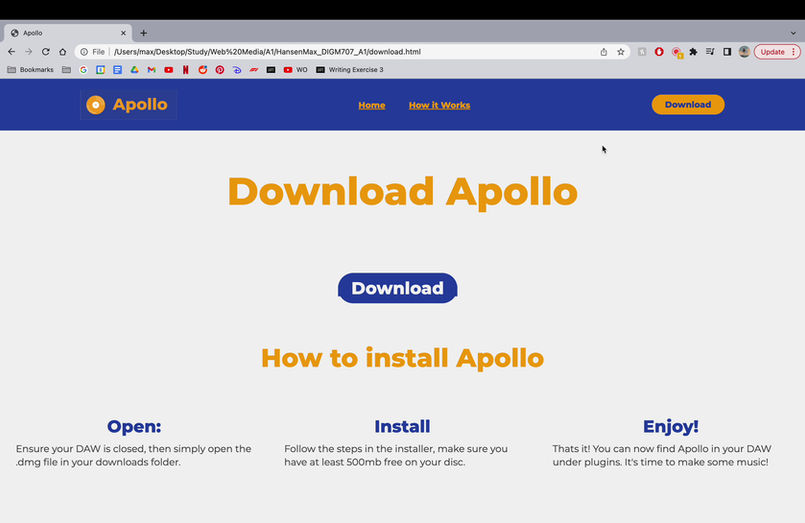Open the Google Docs bookmark
Image resolution: width=805 pixels, height=523 pixels.
point(118,70)
